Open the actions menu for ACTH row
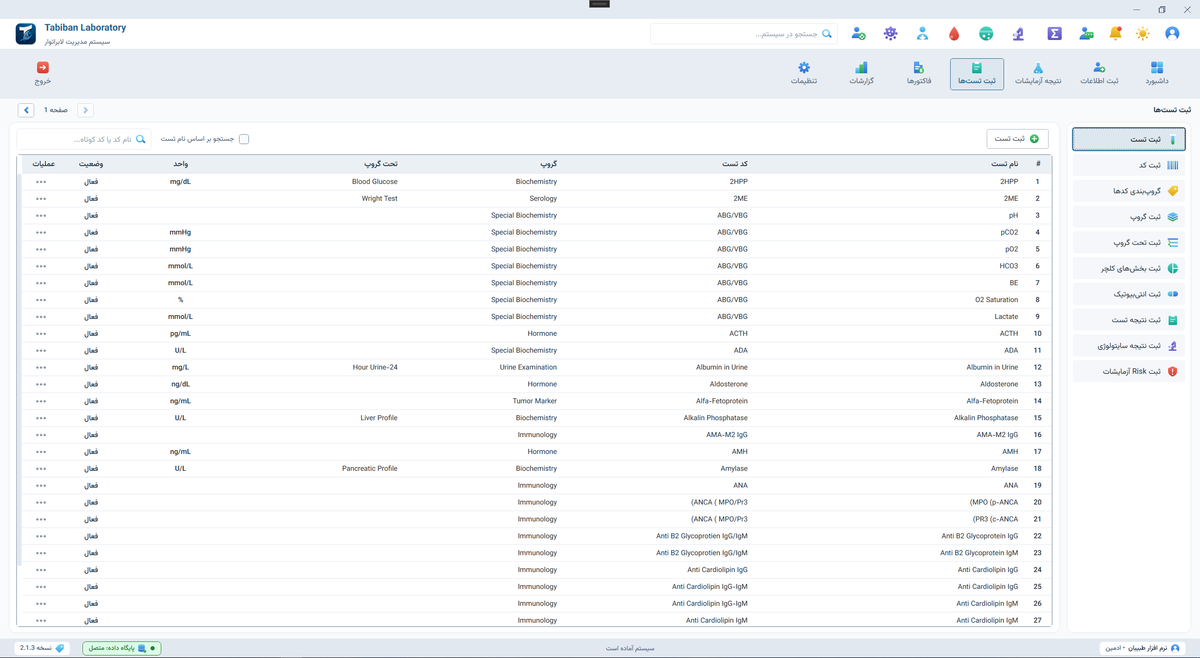The image size is (1200, 658). coord(41,334)
